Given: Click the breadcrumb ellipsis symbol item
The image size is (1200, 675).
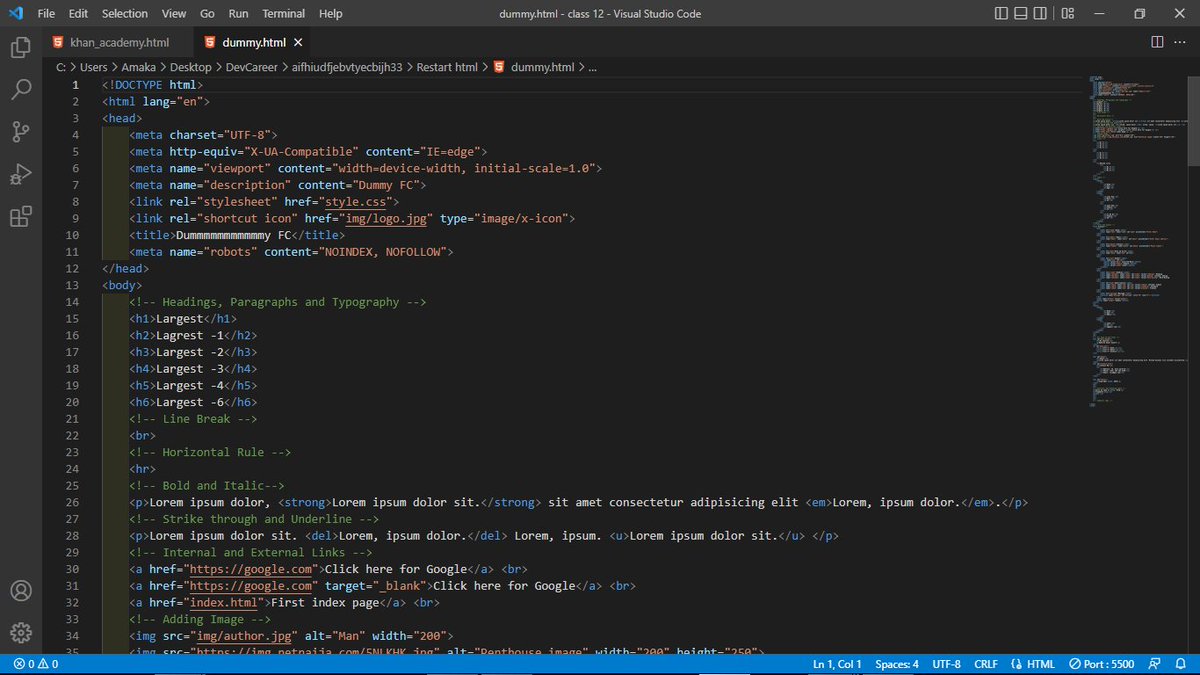Looking at the screenshot, I should click(x=592, y=67).
